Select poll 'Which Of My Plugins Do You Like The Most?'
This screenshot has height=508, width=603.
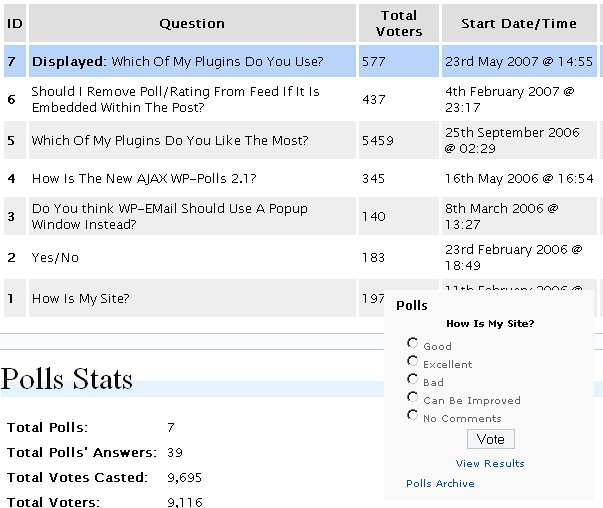pyautogui.click(x=169, y=141)
